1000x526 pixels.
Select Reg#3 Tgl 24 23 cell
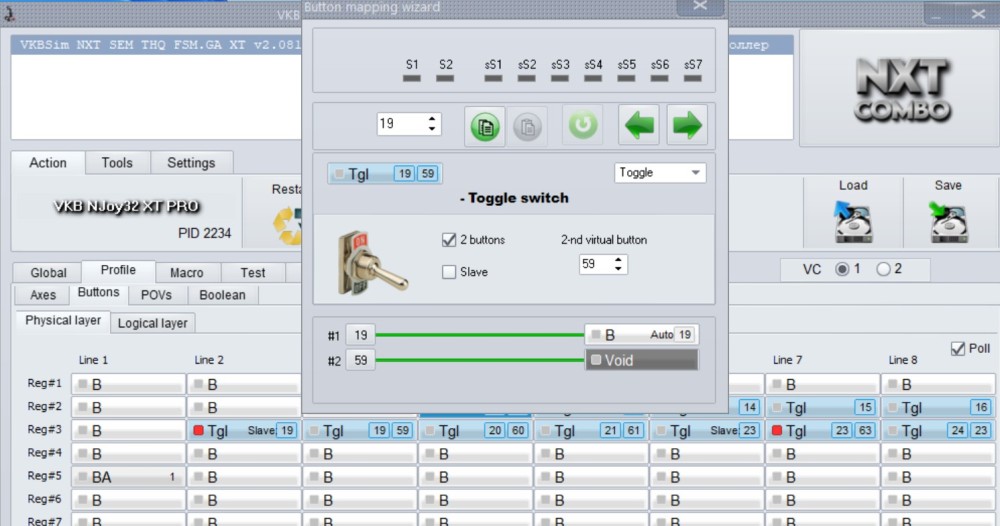tap(938, 430)
